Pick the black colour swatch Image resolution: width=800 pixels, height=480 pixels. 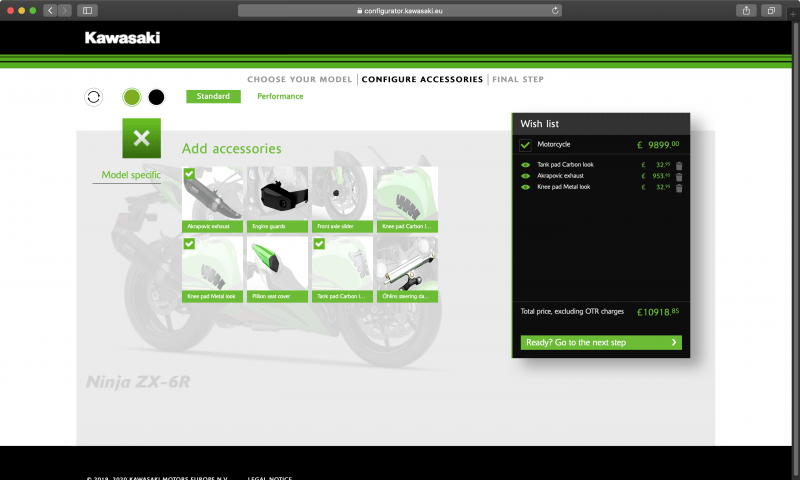pyautogui.click(x=156, y=97)
